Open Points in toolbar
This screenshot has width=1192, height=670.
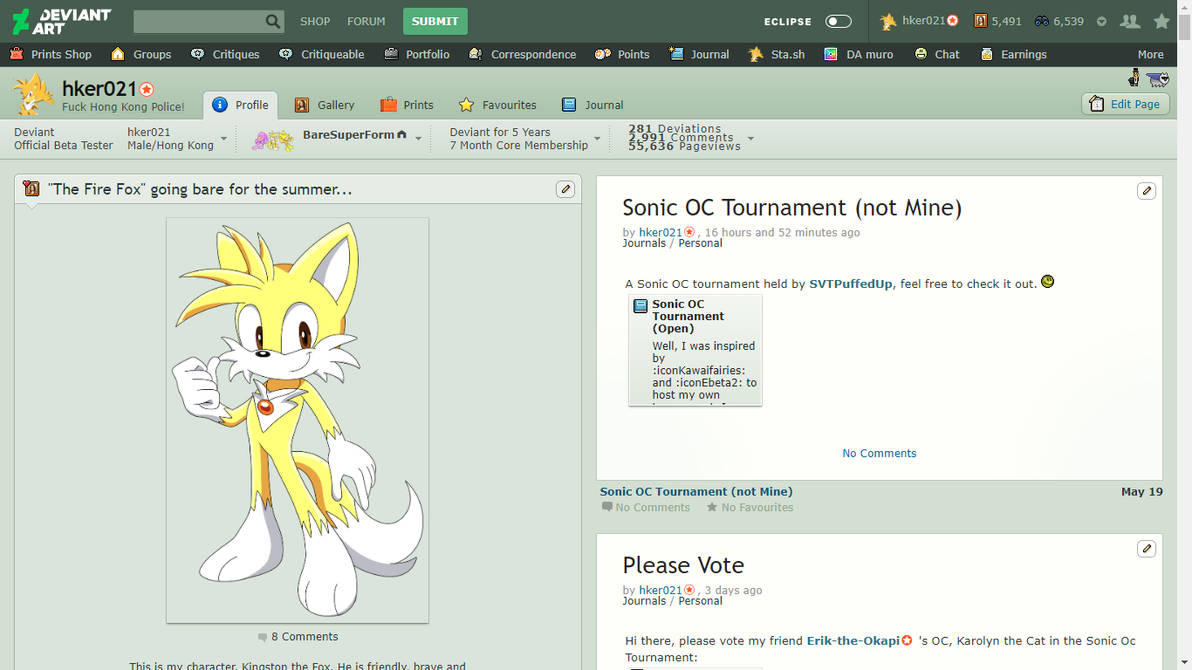(622, 54)
